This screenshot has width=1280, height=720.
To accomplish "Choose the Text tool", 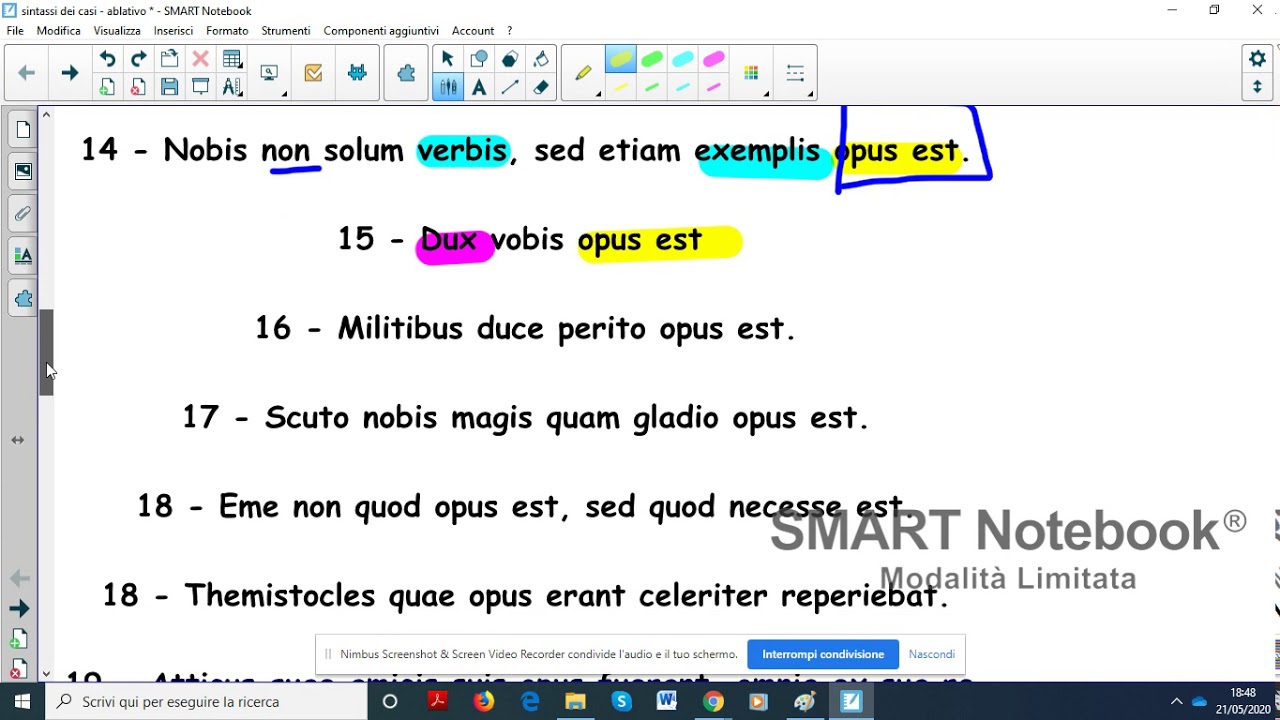I will 478,87.
